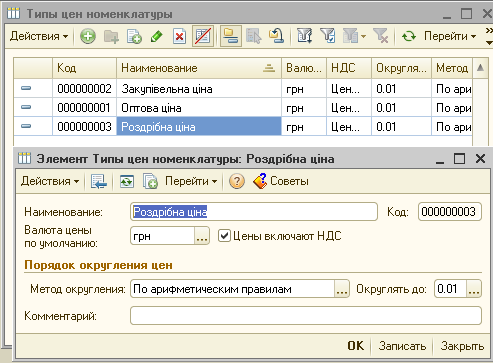The image size is (493, 363).
Task: Click the Записать button
Action: 402,346
